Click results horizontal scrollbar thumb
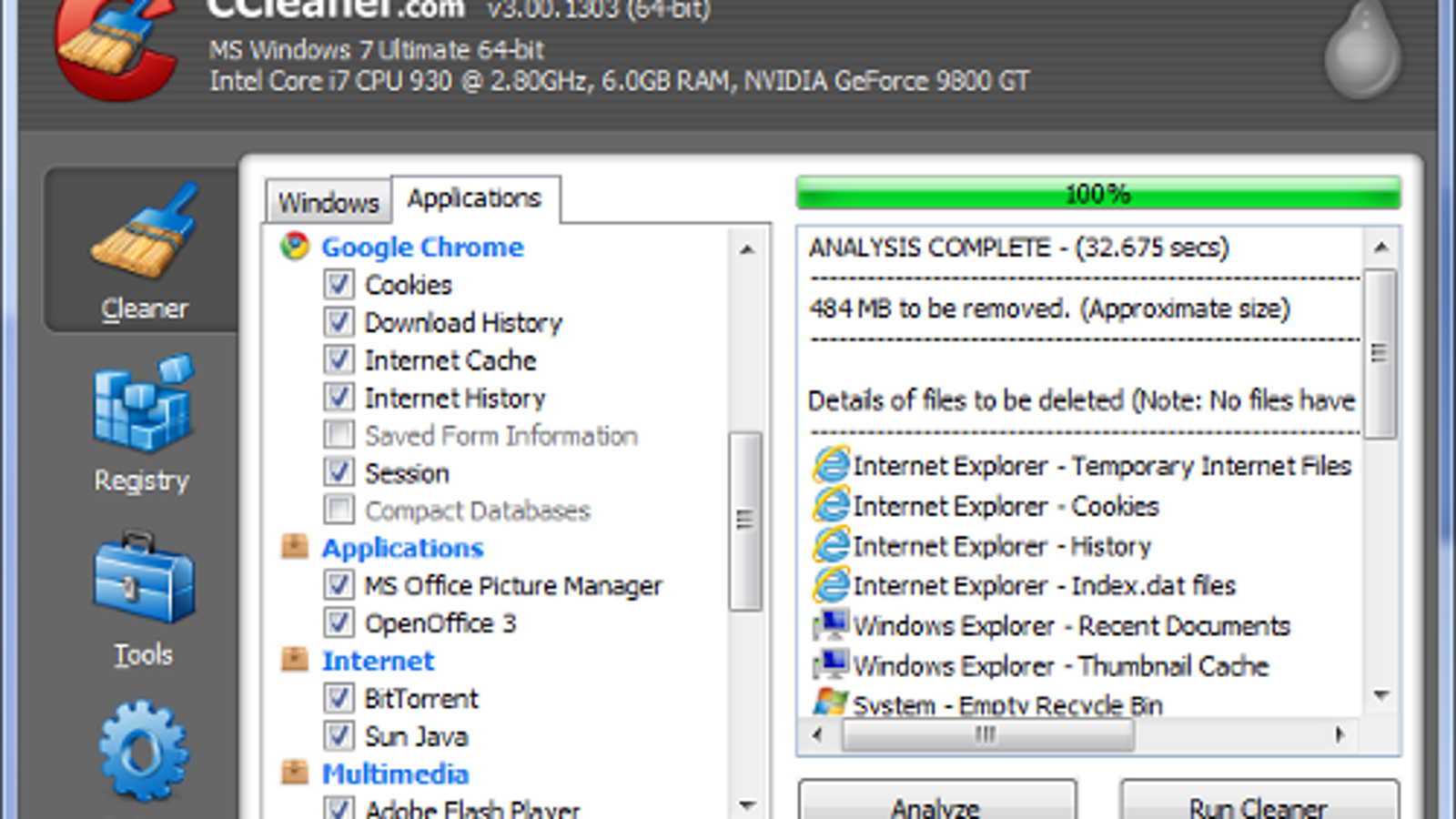Image resolution: width=1456 pixels, height=819 pixels. point(988,734)
